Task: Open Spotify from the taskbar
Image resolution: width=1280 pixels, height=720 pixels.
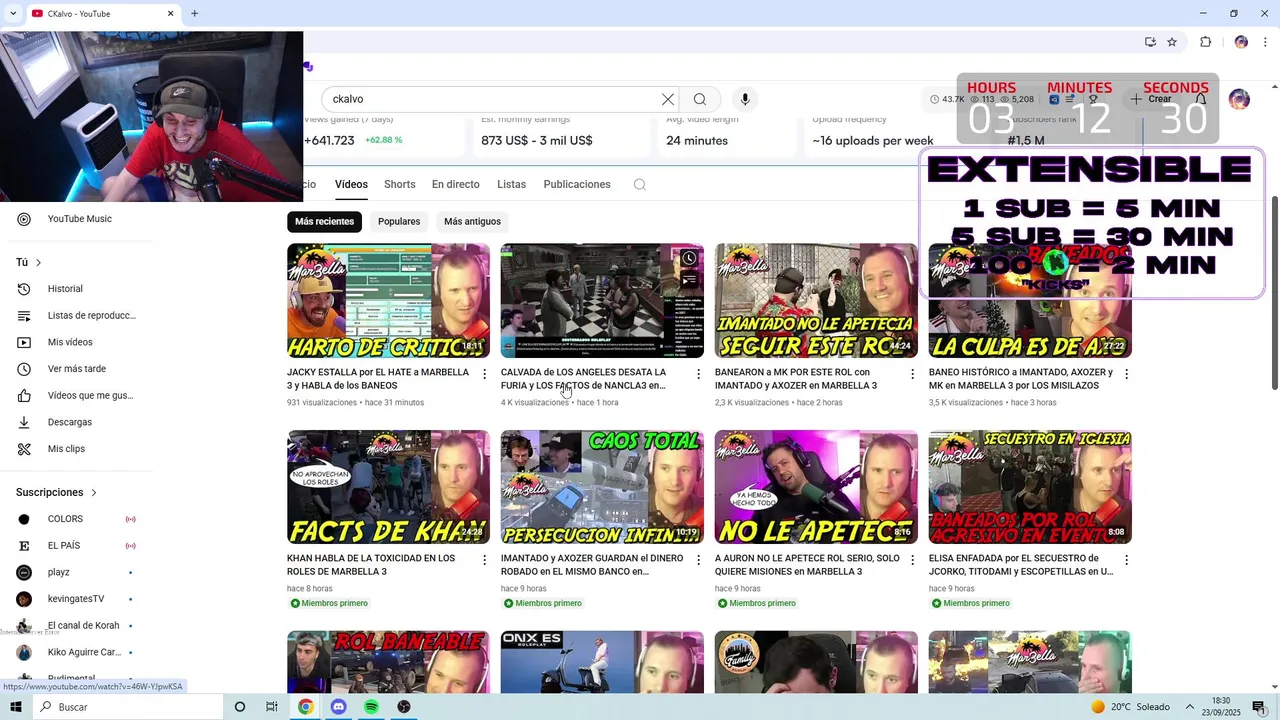Action: [371, 707]
